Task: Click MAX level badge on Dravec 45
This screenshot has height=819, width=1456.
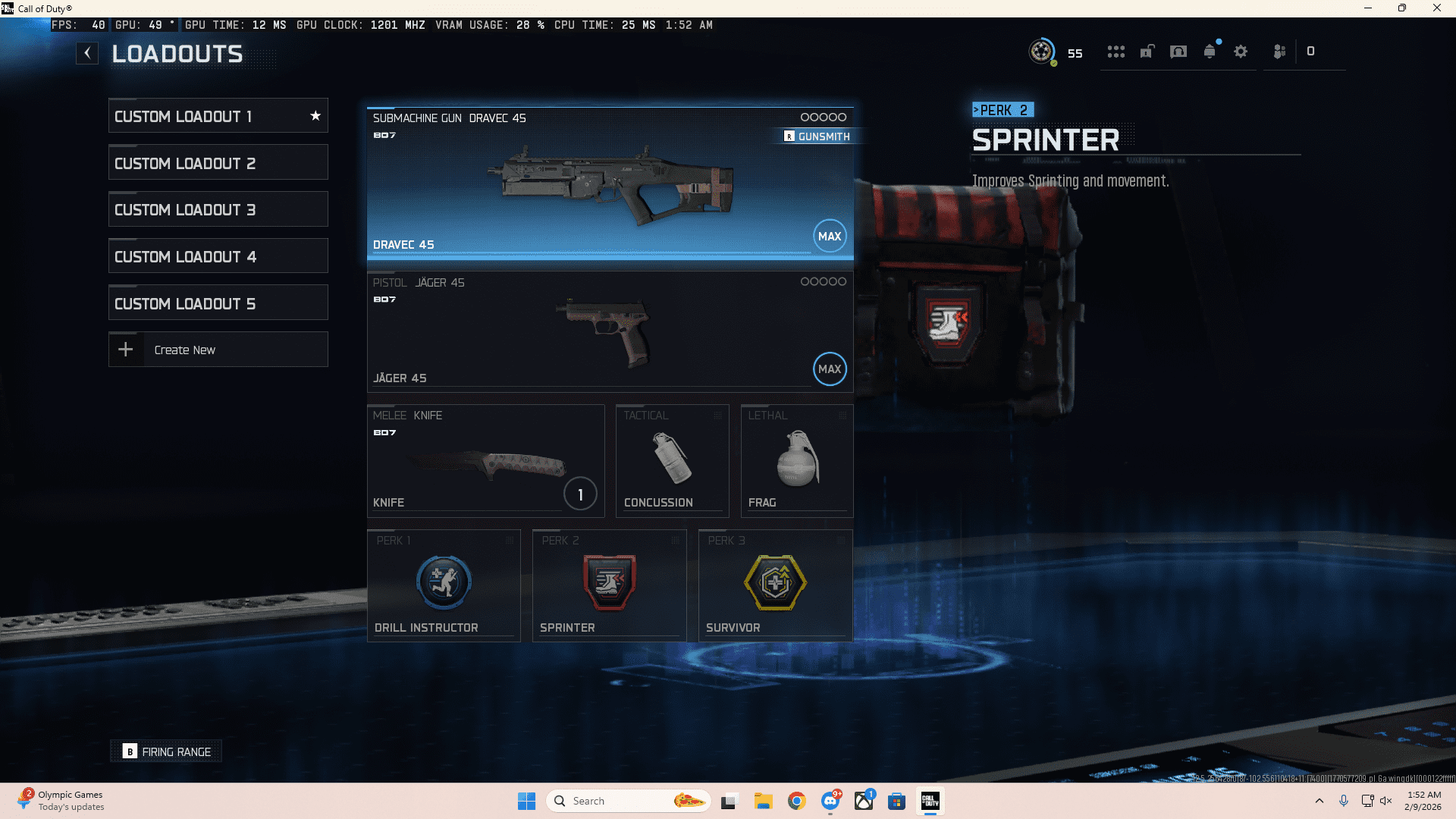Action: [x=830, y=237]
